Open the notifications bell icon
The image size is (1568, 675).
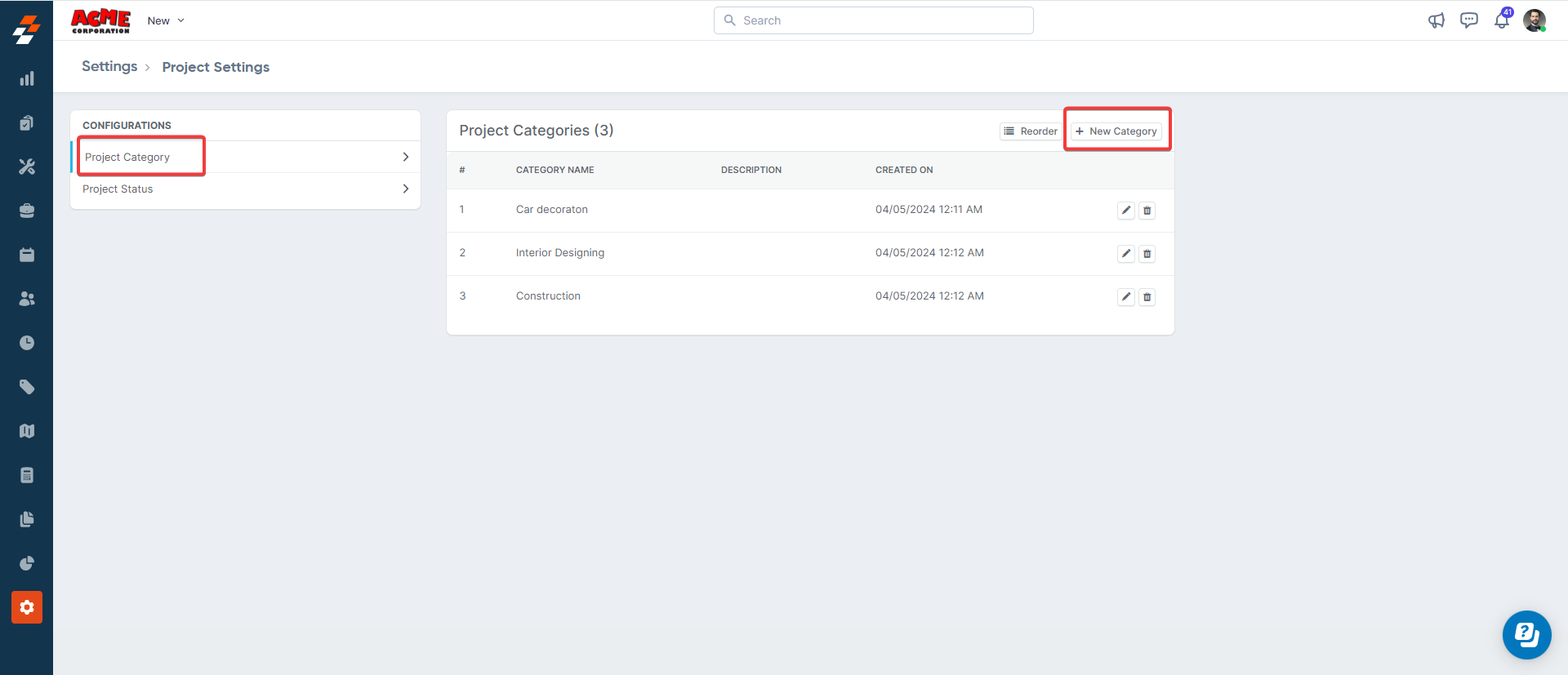coord(1501,21)
